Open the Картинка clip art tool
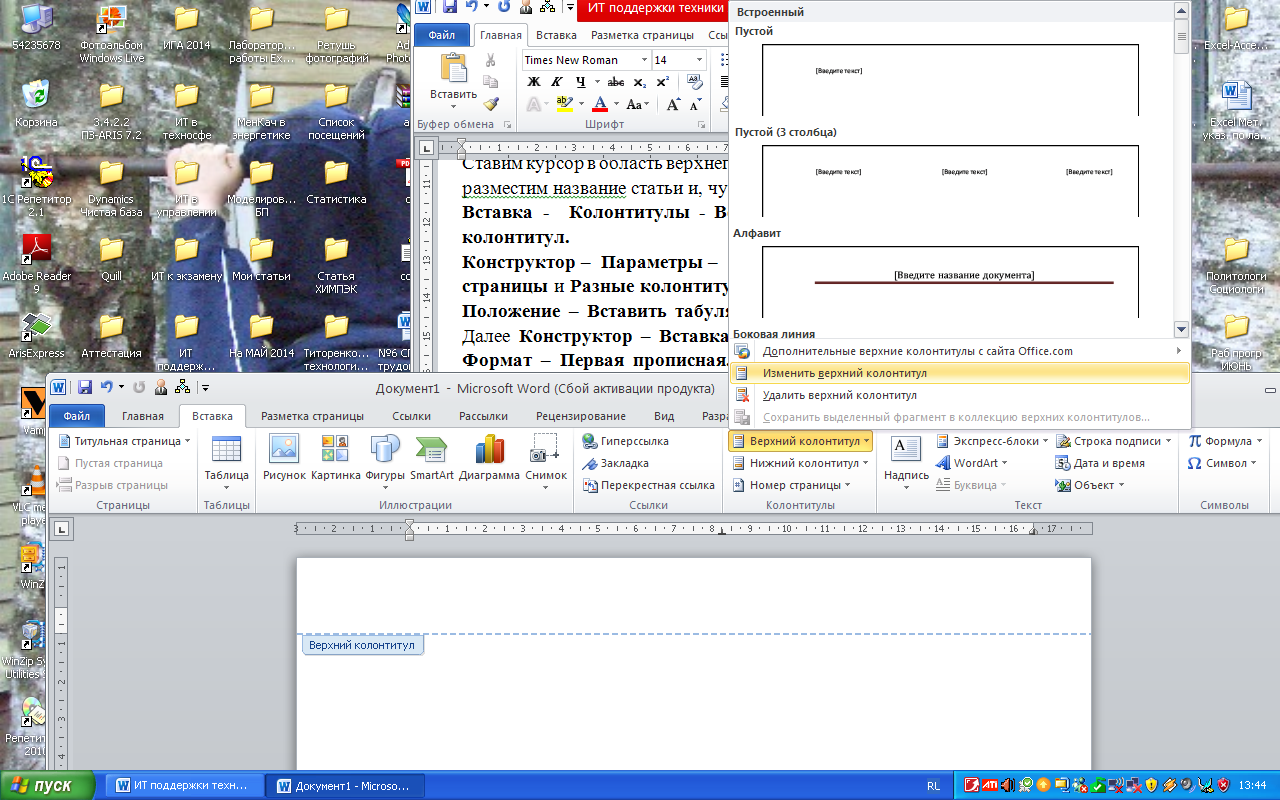The image size is (1280, 800). coord(335,459)
